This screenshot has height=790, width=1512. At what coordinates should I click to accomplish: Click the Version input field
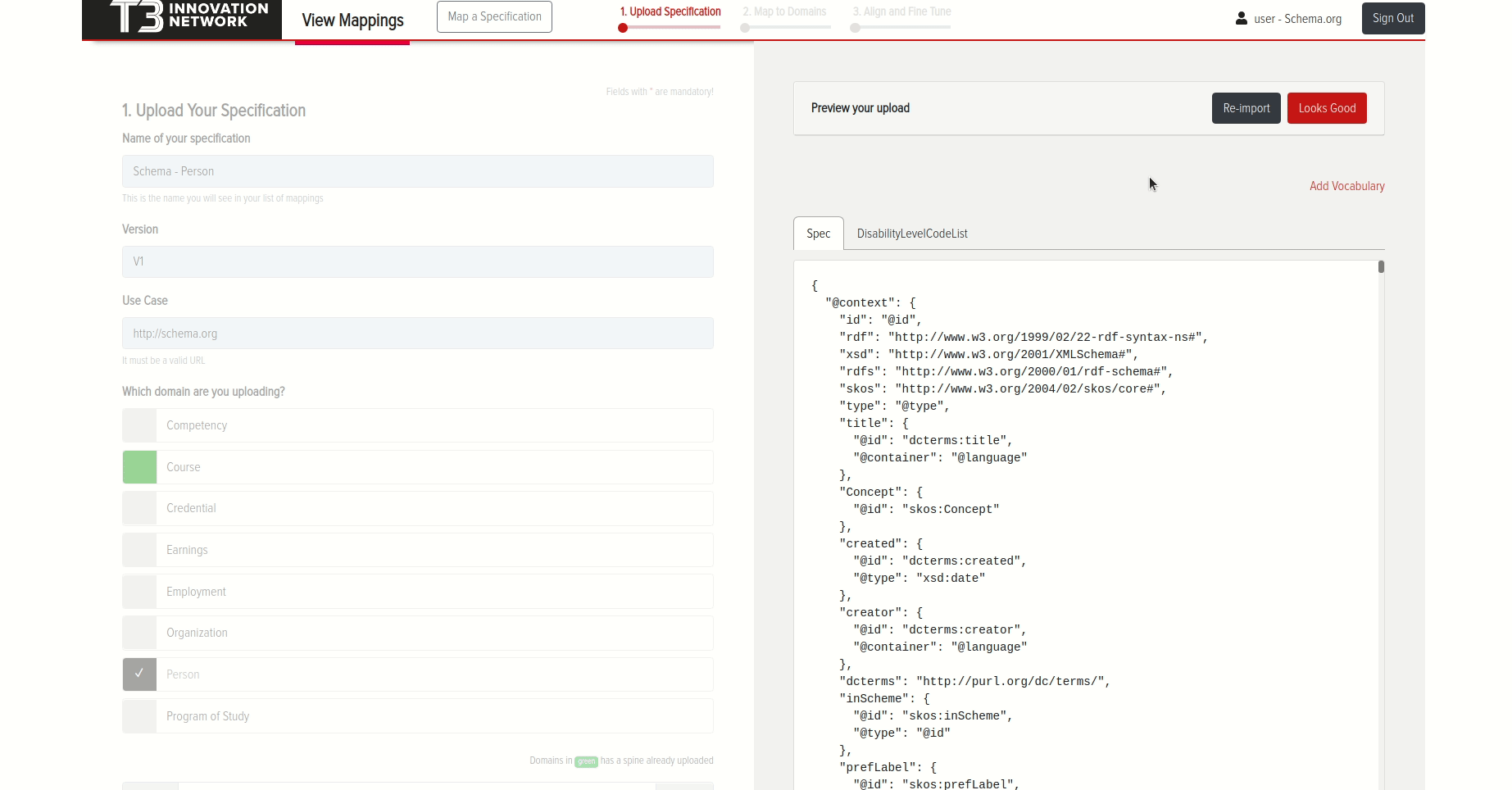pos(418,261)
